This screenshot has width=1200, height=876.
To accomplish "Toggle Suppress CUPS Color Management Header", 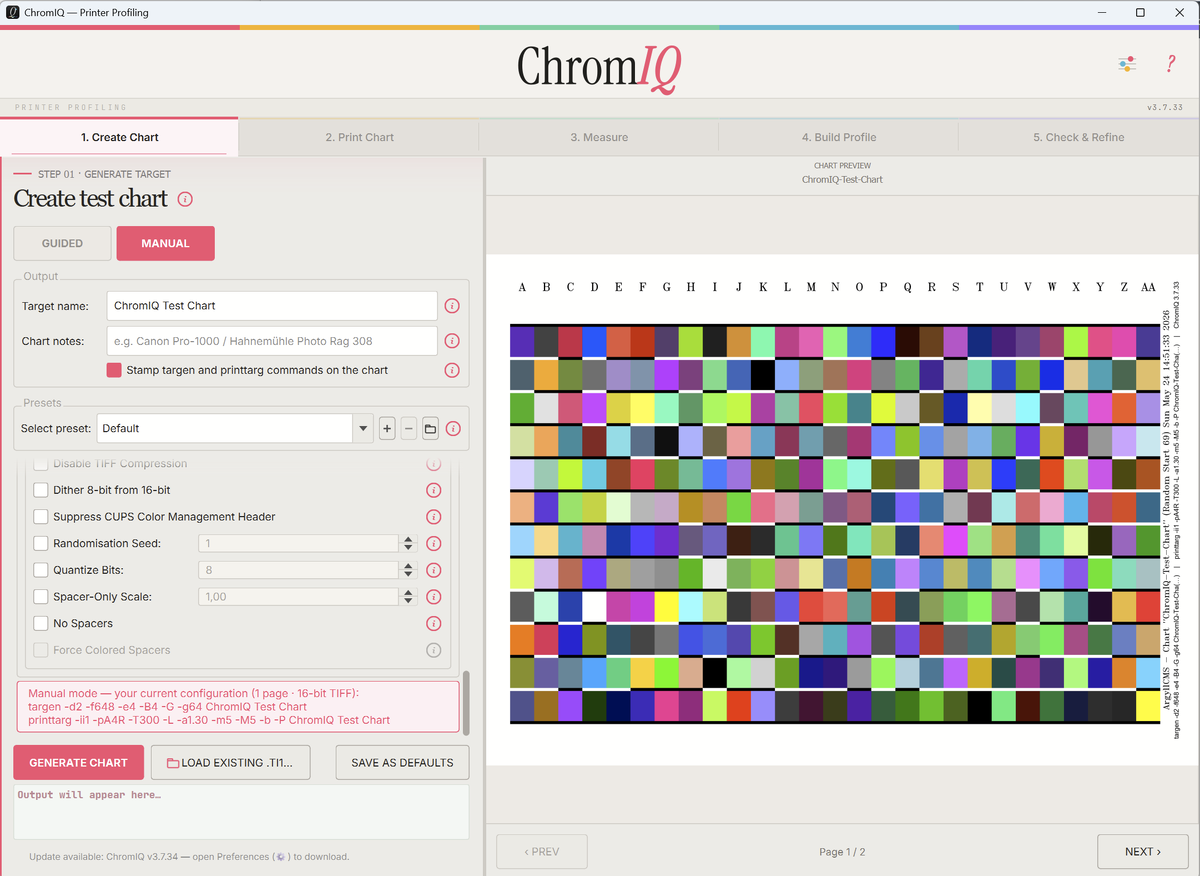I will click(41, 517).
